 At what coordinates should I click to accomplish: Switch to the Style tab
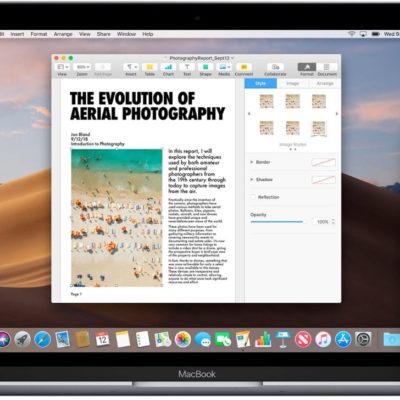click(x=261, y=83)
